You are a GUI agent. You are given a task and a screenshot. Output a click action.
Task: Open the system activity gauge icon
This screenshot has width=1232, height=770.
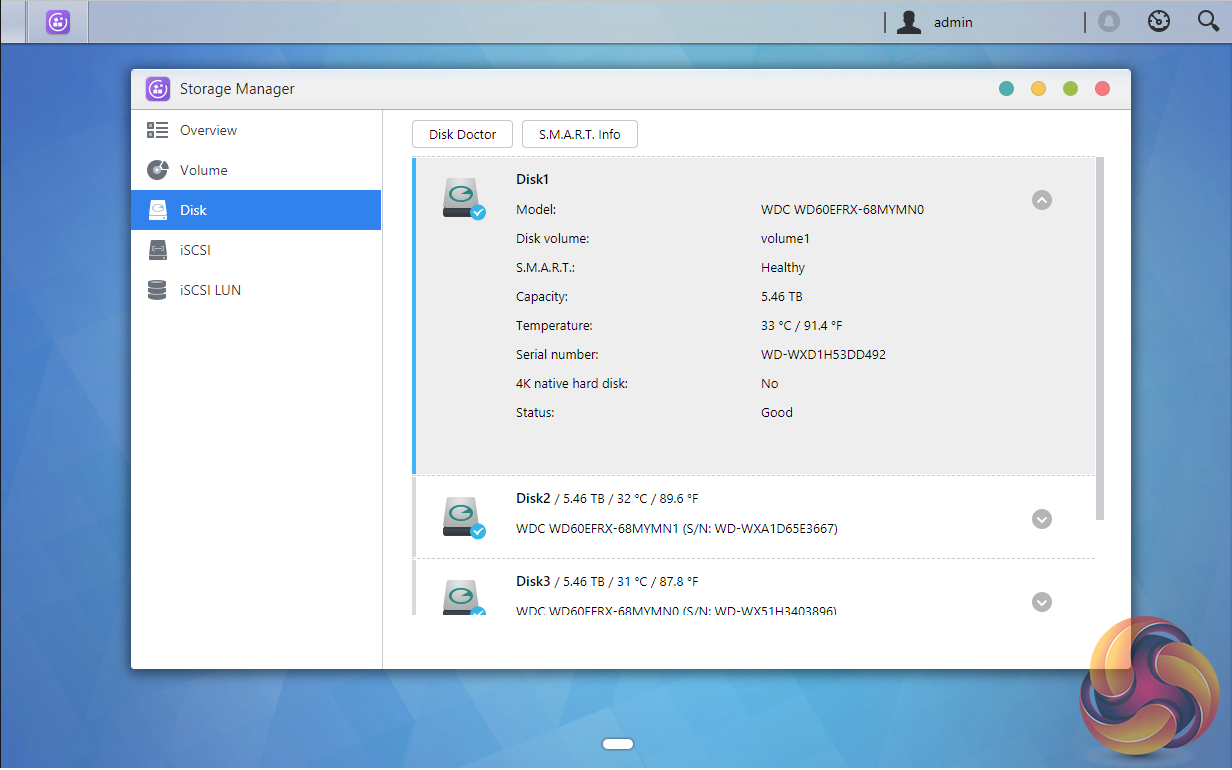[1158, 22]
